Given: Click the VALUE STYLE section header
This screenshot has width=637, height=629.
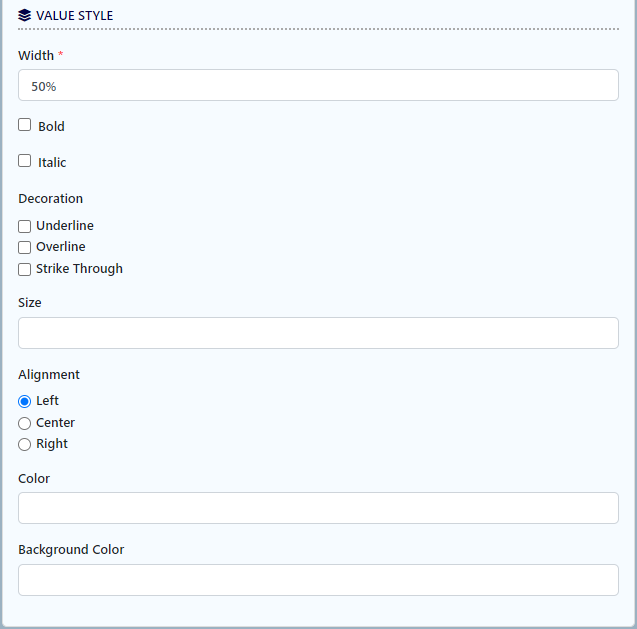Looking at the screenshot, I should 74,16.
